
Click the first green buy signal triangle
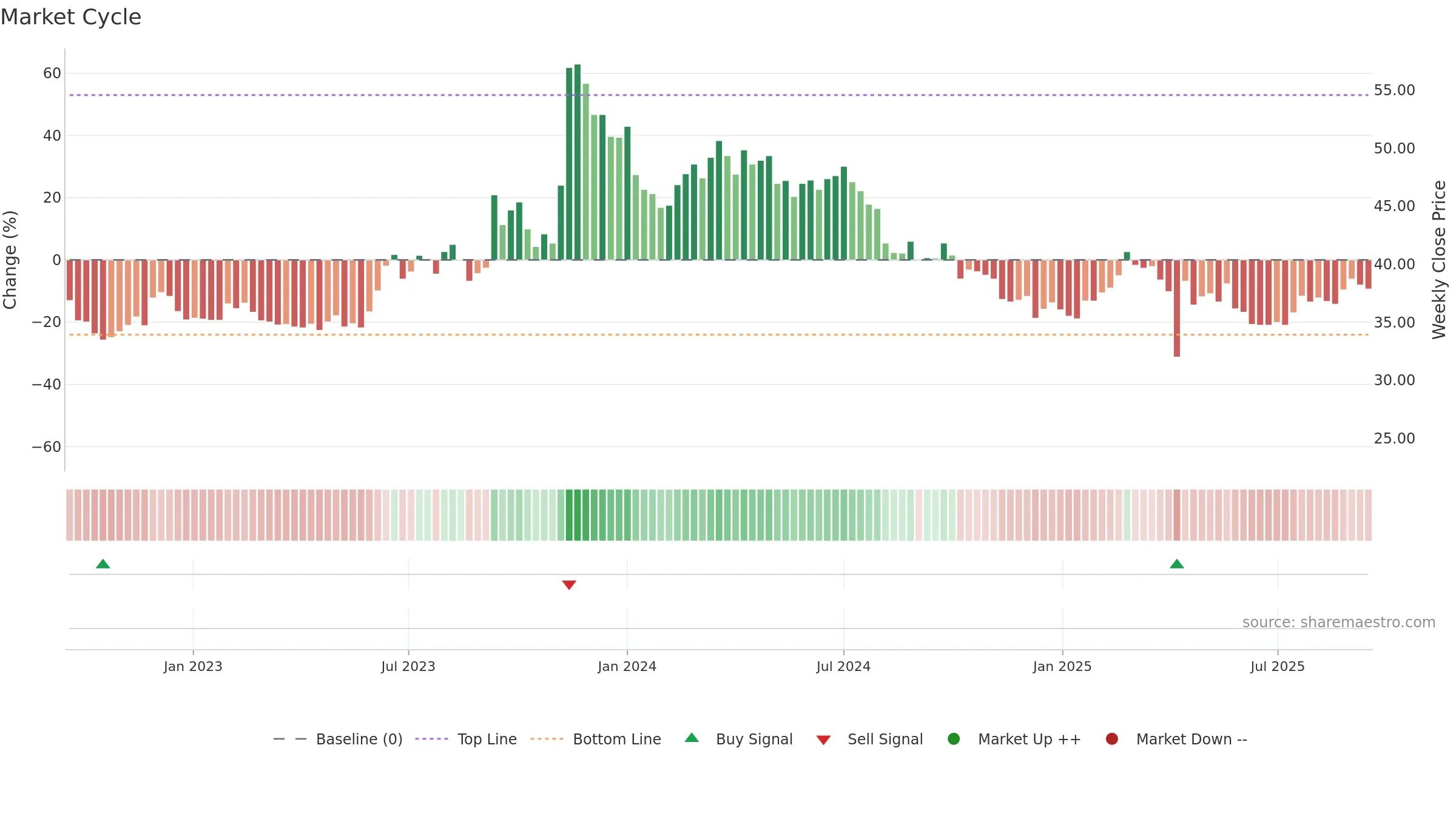tap(103, 564)
